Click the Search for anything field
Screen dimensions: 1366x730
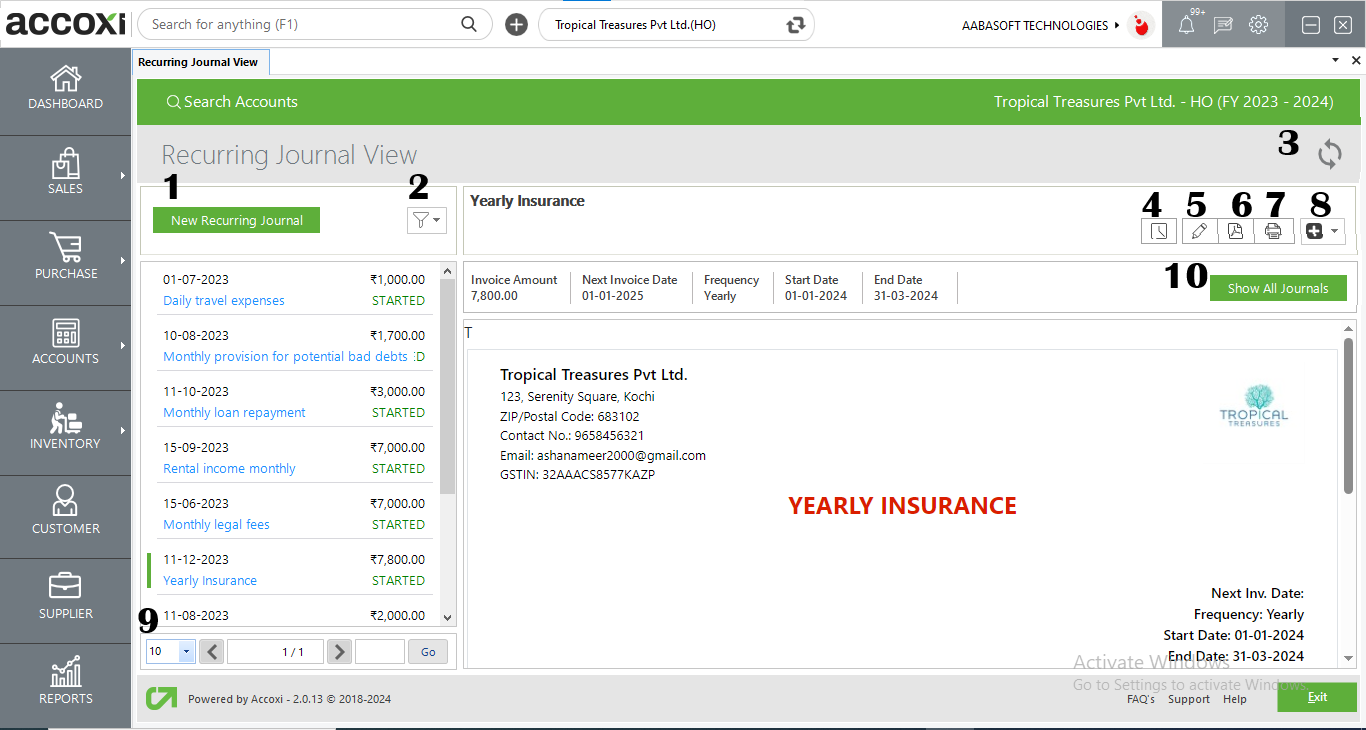coord(300,25)
